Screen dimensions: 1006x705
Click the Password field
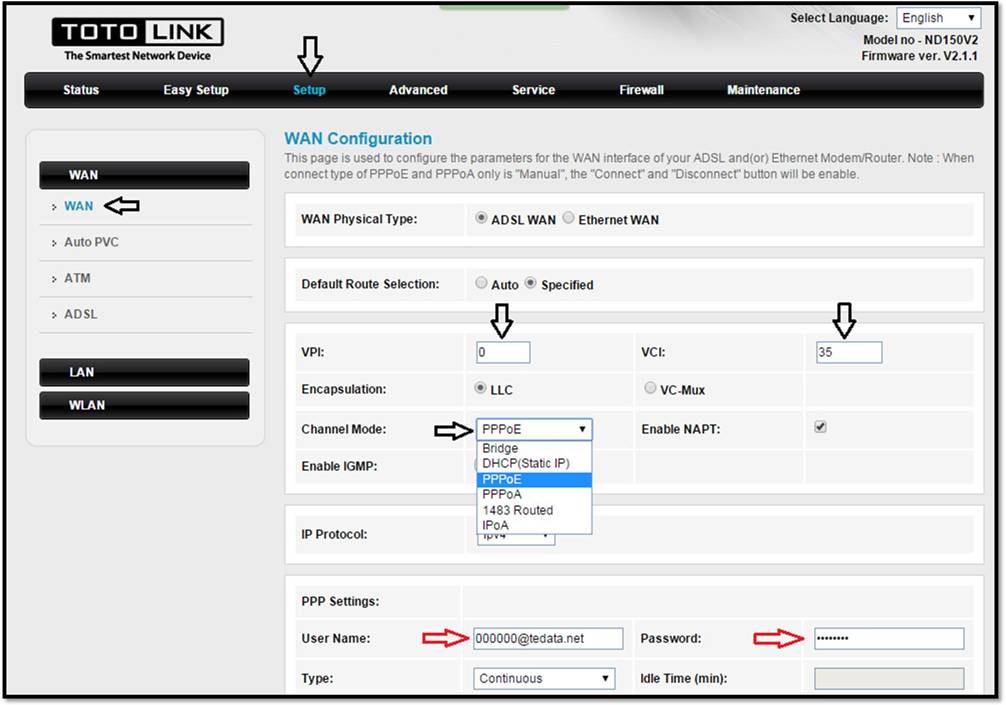click(x=889, y=638)
